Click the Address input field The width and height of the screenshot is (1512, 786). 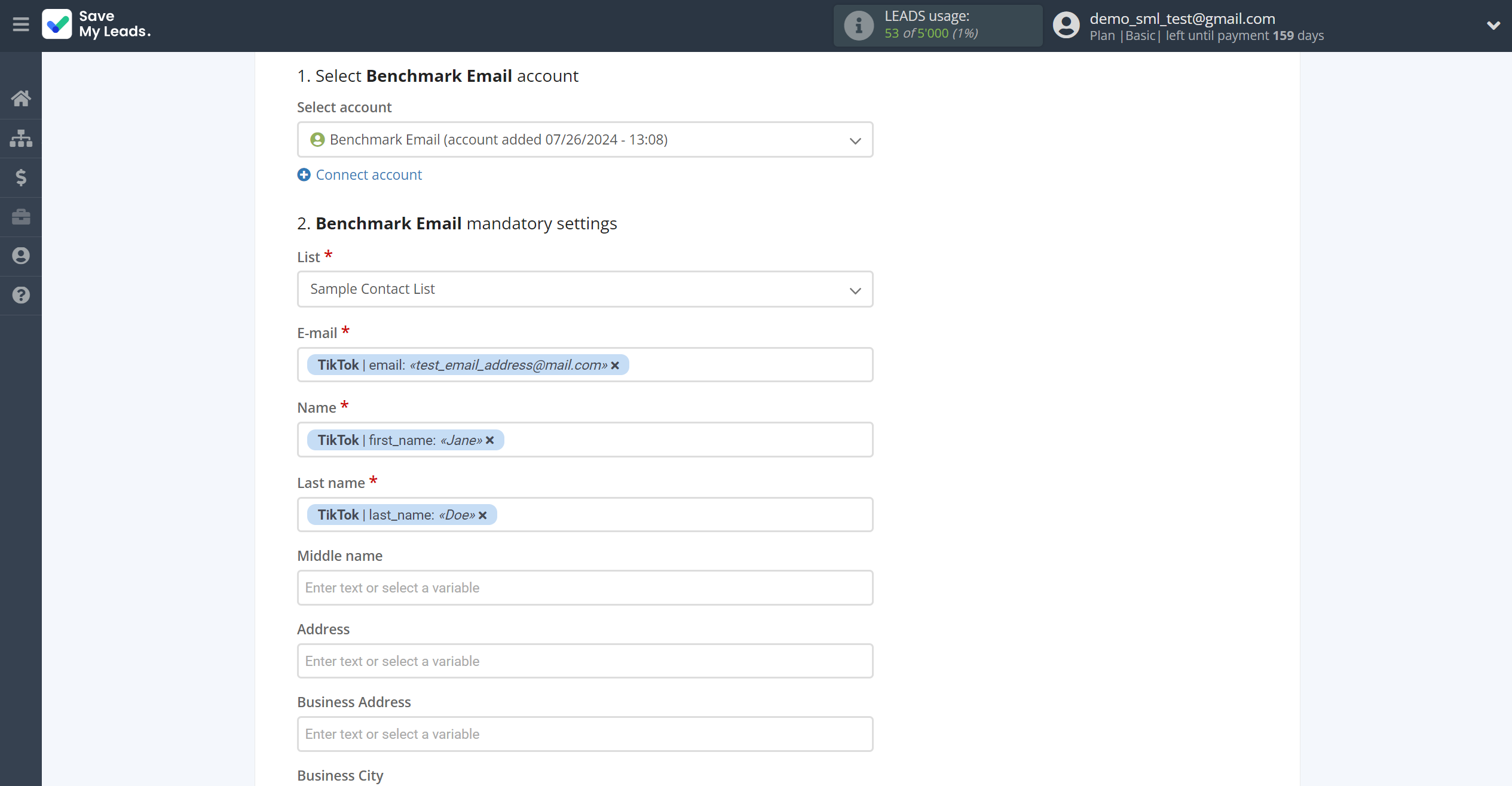585,661
